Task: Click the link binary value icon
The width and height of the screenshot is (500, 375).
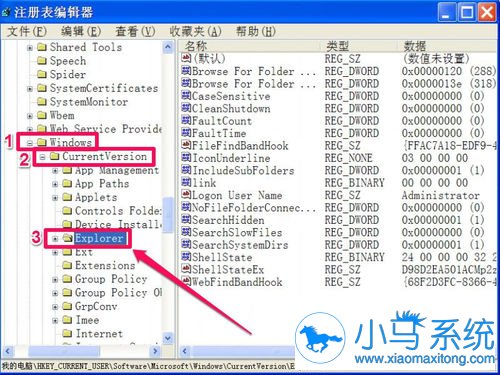Action: click(x=186, y=183)
